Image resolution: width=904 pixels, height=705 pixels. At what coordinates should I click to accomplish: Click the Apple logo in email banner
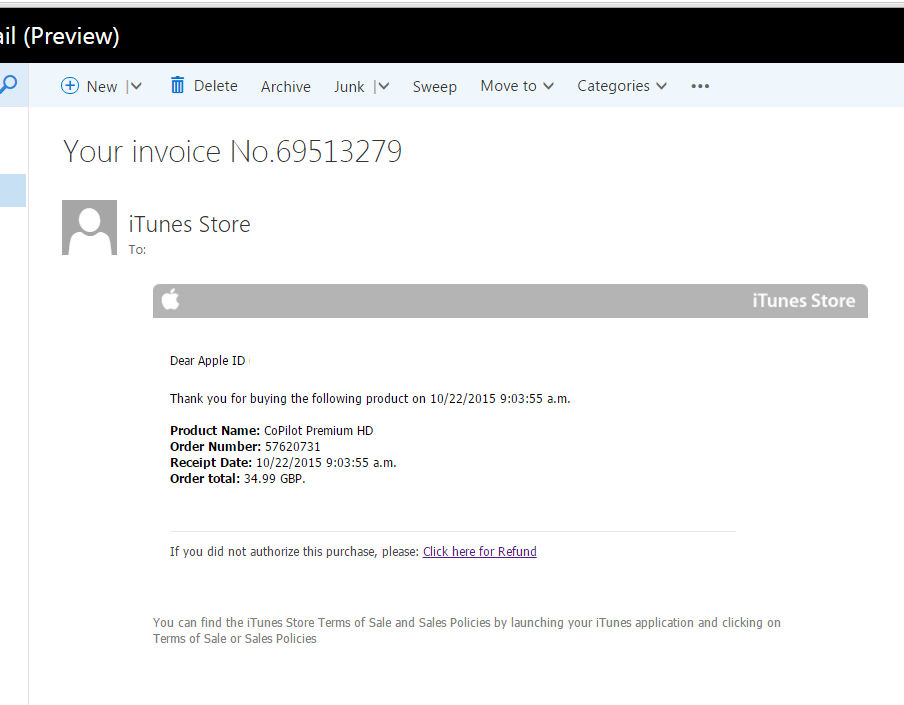[171, 300]
